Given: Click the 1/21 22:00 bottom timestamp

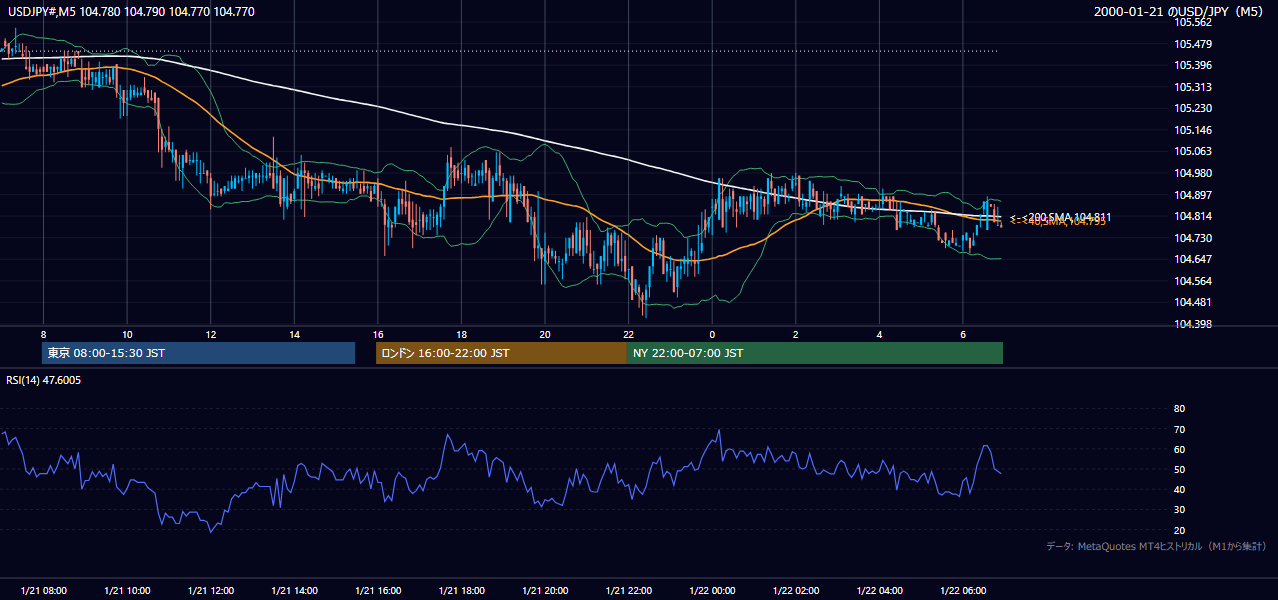Looking at the screenshot, I should point(628,590).
